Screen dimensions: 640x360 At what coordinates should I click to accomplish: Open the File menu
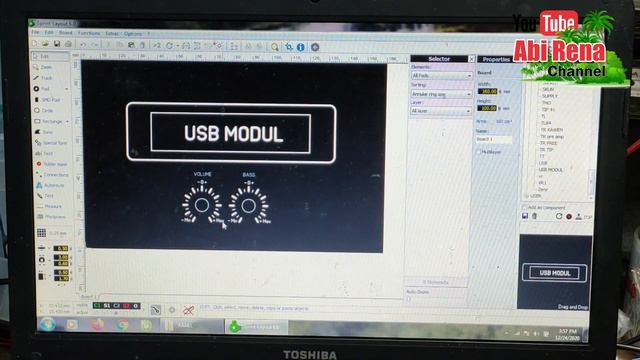pos(36,32)
